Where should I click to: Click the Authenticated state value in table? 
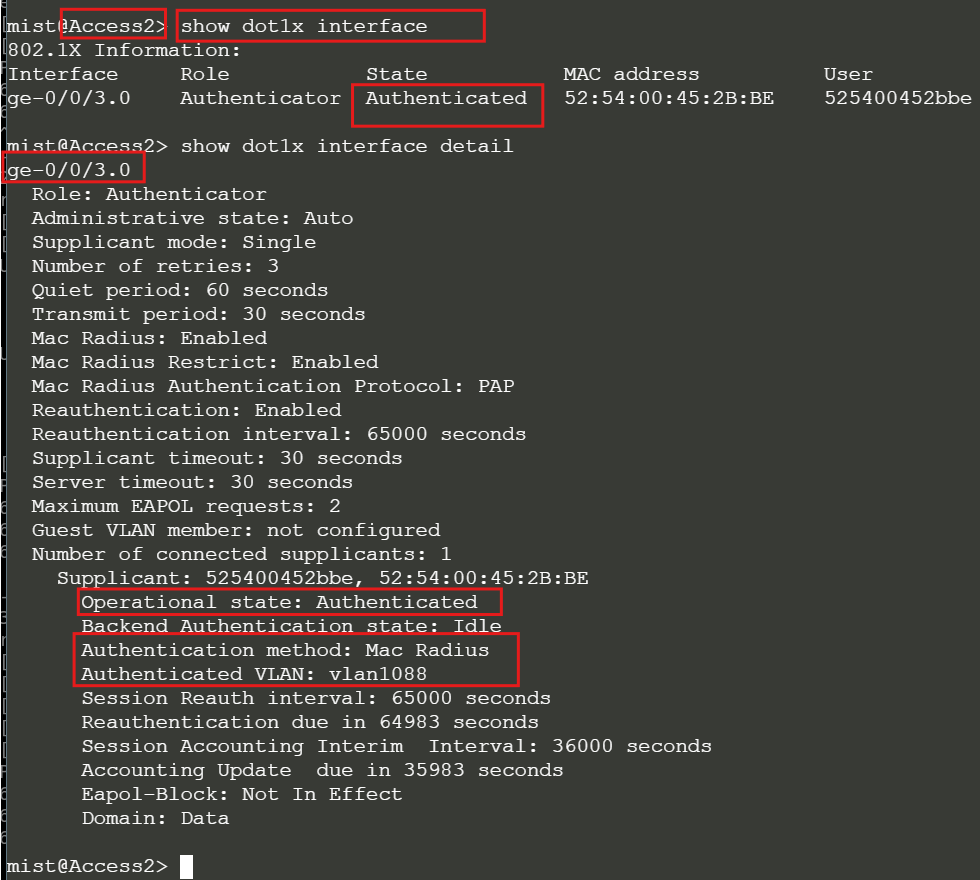(446, 98)
